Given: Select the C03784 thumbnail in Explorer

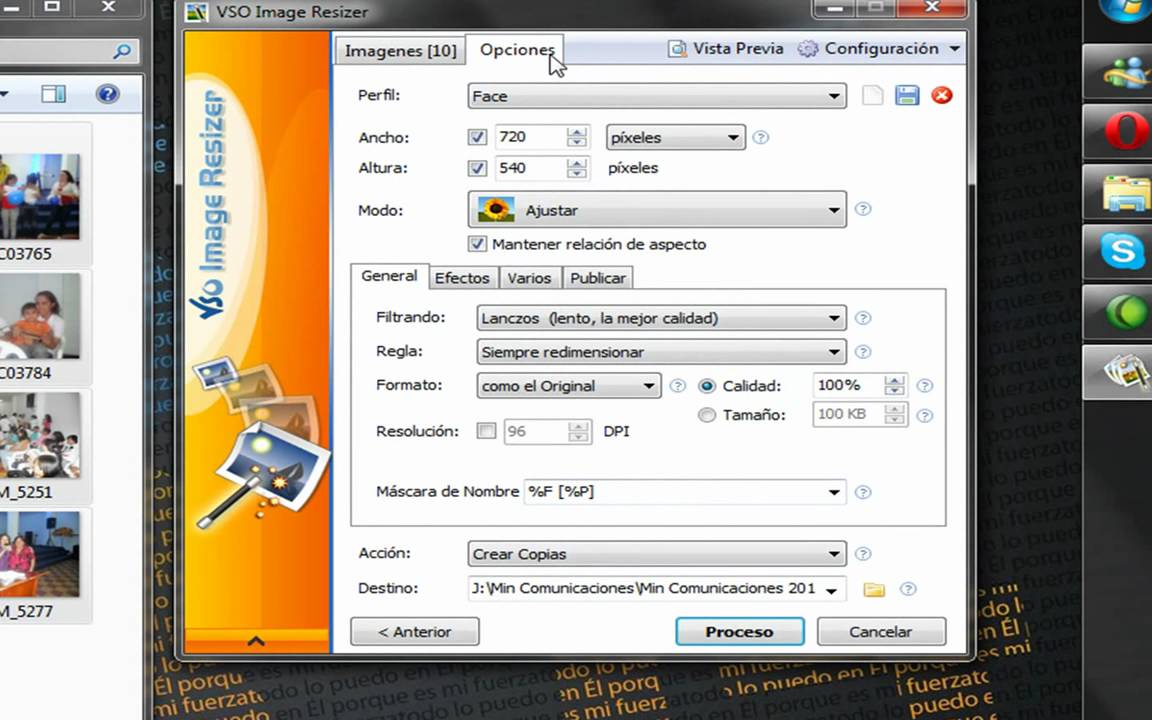Looking at the screenshot, I should pyautogui.click(x=40, y=316).
